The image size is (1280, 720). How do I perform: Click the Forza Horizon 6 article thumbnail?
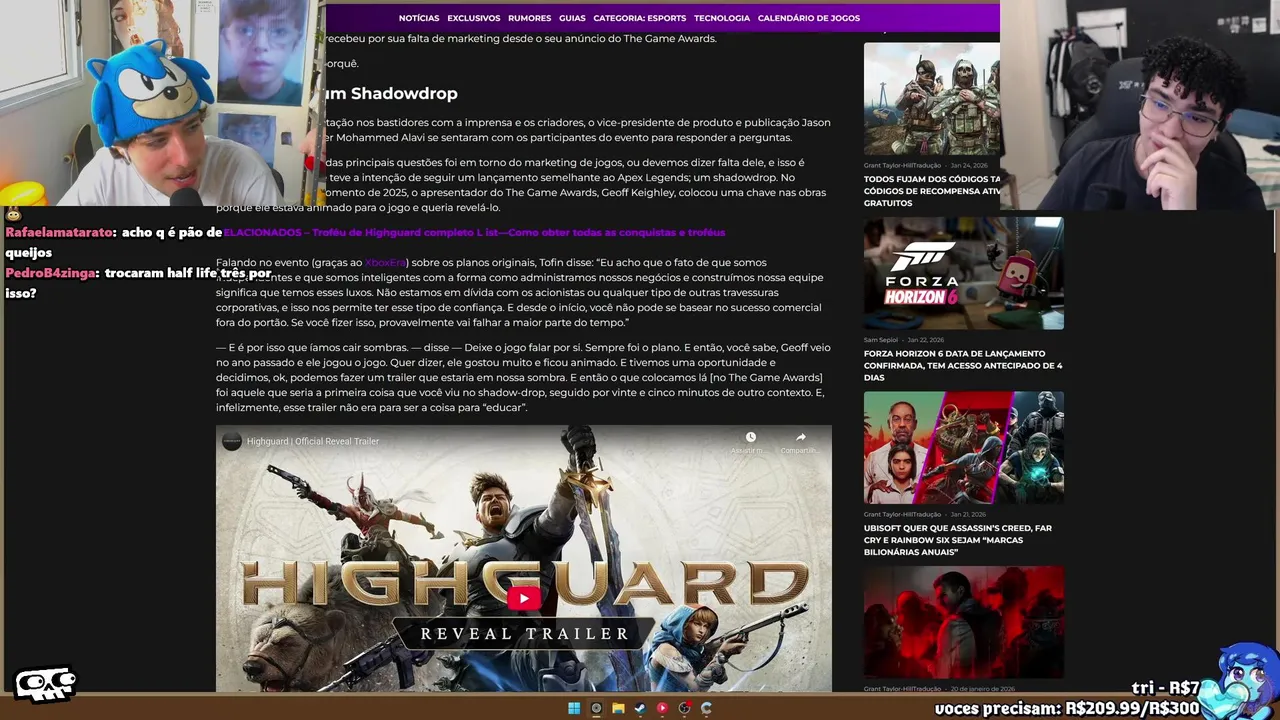pos(964,273)
